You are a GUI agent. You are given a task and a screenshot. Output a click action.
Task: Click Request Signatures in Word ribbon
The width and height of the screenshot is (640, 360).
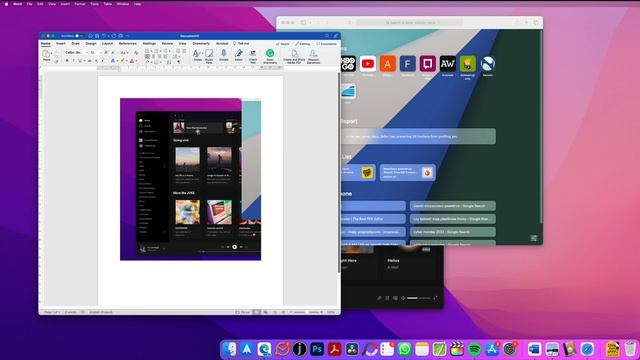pos(313,56)
